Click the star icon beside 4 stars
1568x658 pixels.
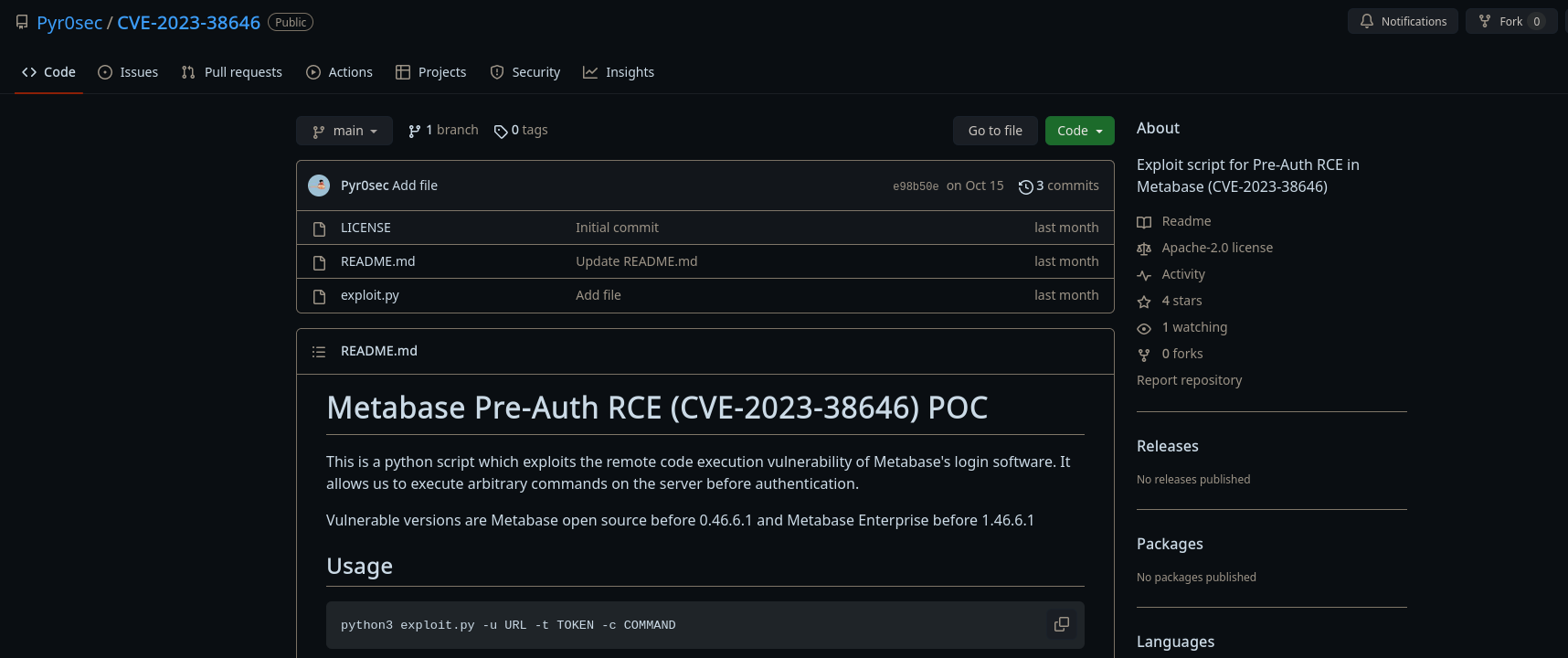pos(1144,302)
